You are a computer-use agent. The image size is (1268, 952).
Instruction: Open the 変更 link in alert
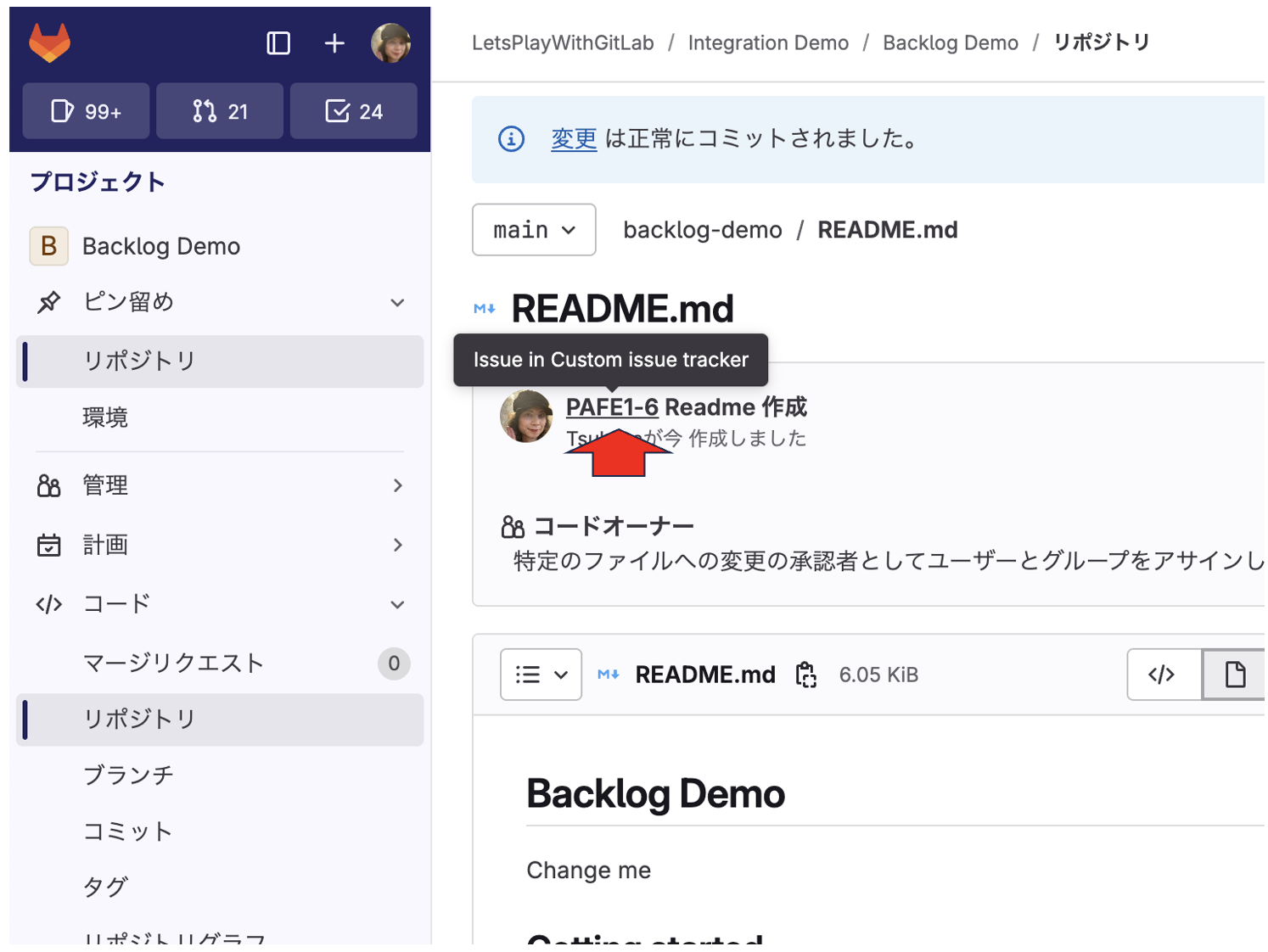click(575, 138)
